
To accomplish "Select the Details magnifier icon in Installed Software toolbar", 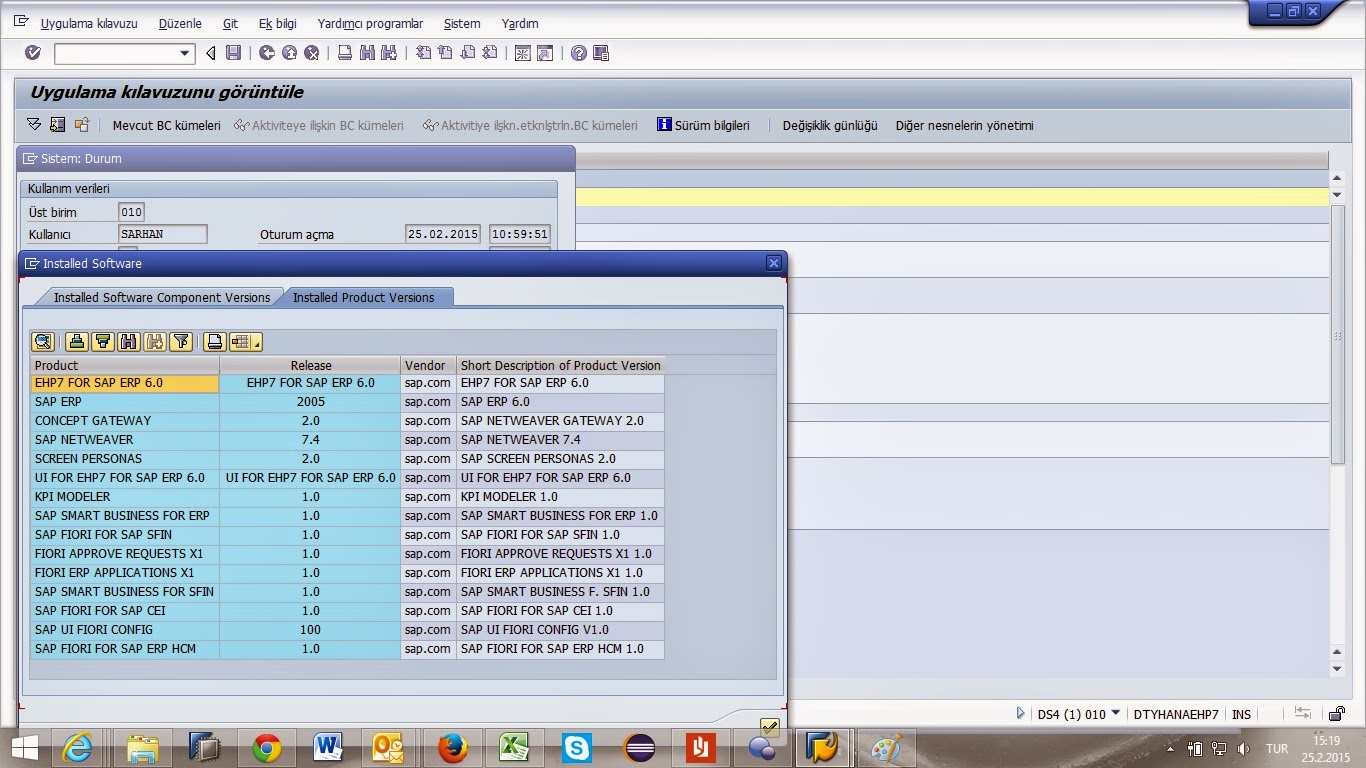I will tap(42, 342).
